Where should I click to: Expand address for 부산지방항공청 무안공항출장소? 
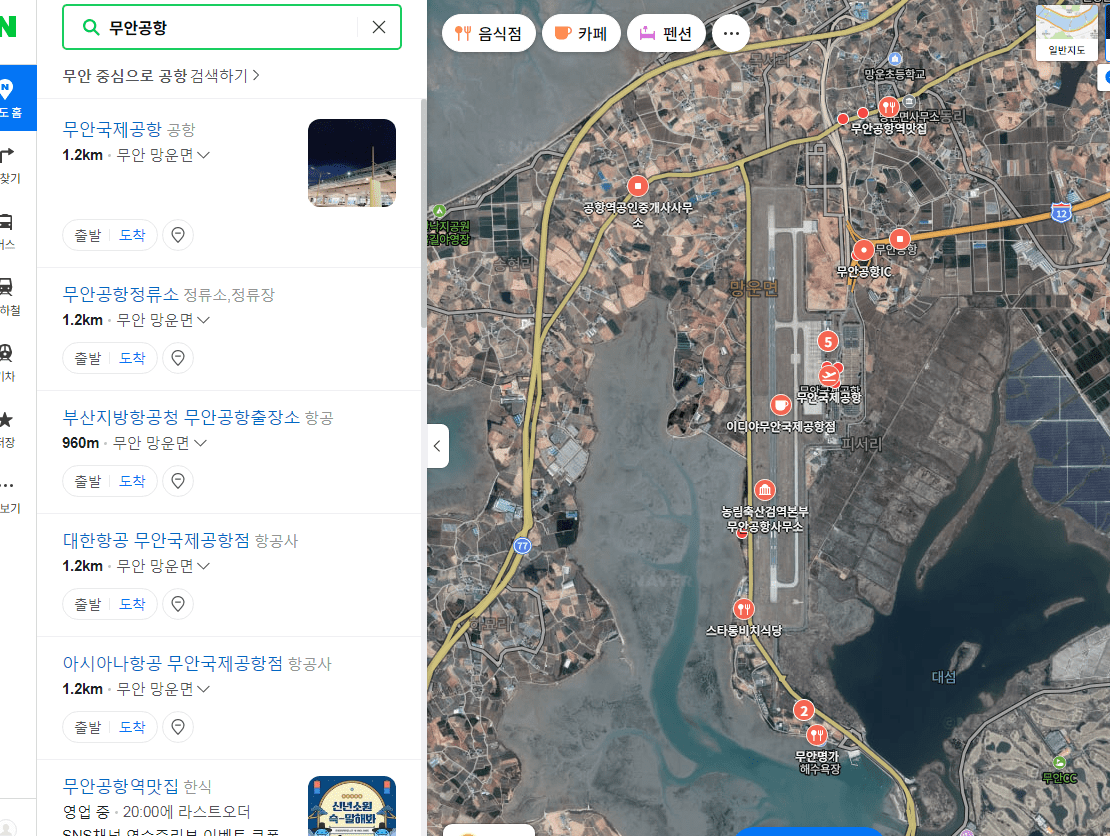(200, 443)
